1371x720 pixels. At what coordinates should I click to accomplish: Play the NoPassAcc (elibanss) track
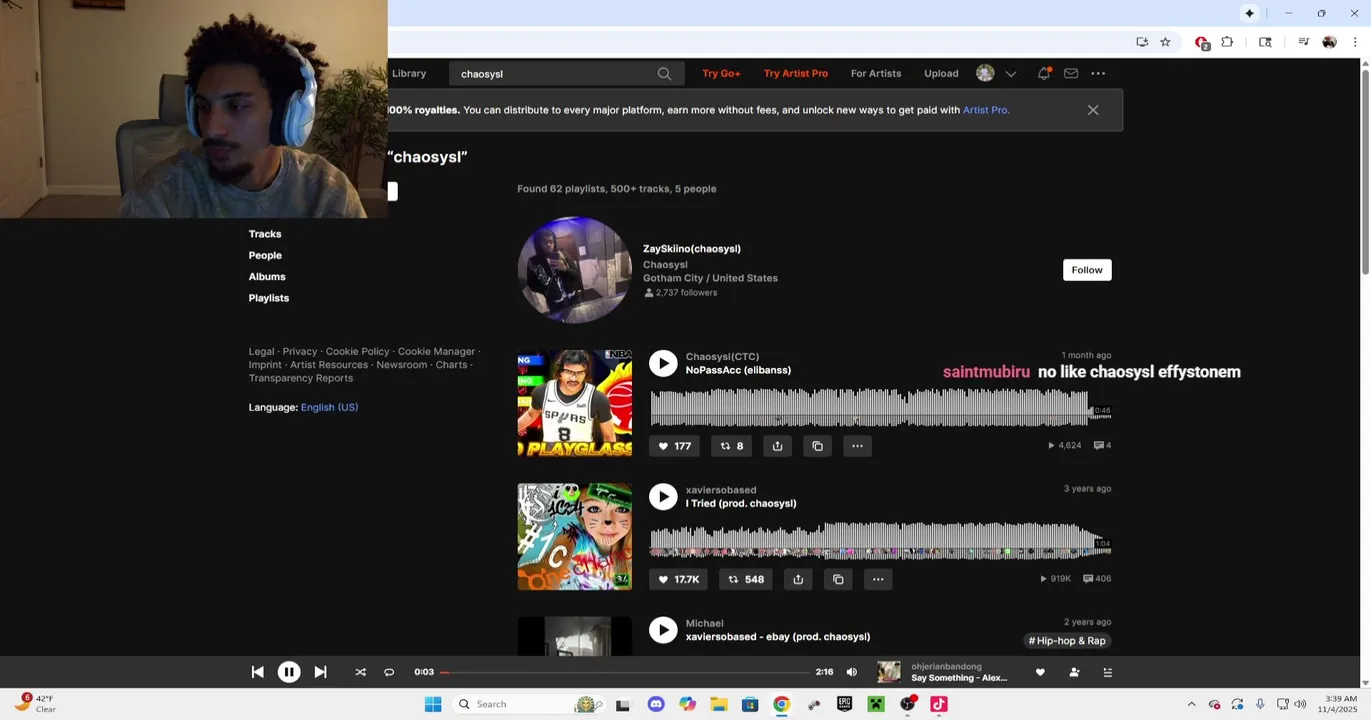663,363
